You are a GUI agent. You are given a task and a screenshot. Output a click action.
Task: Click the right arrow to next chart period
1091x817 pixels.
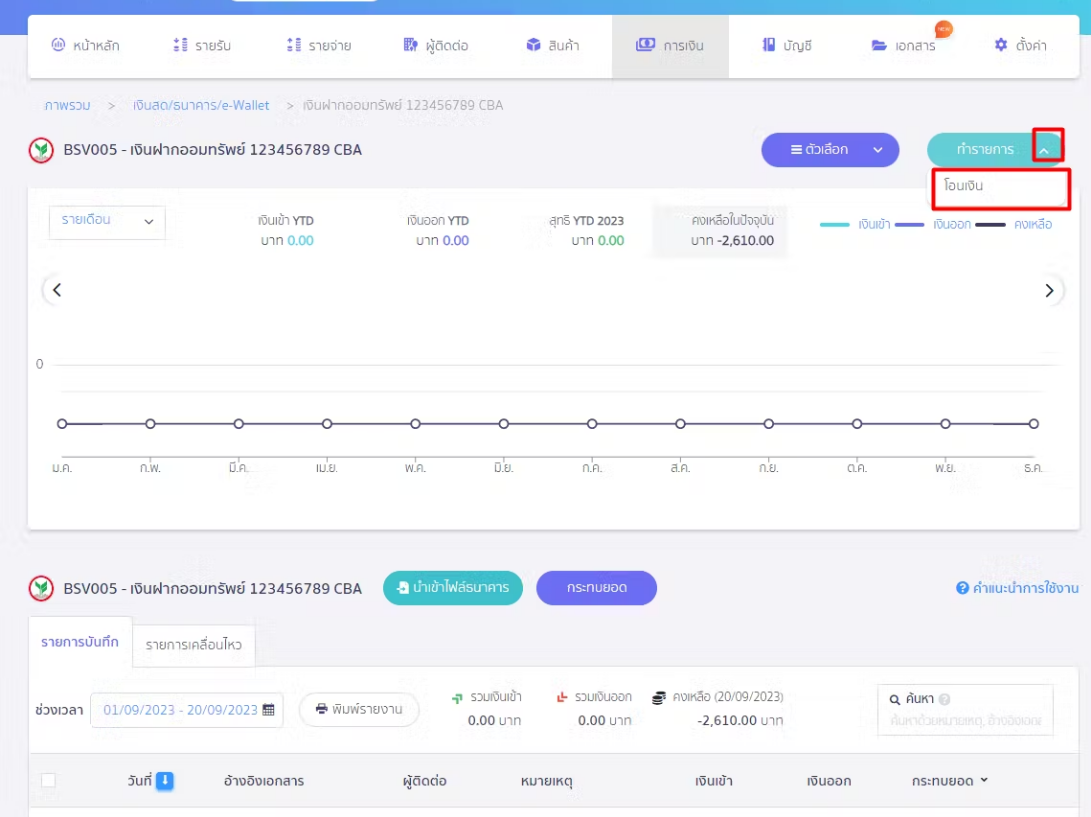tap(1049, 291)
